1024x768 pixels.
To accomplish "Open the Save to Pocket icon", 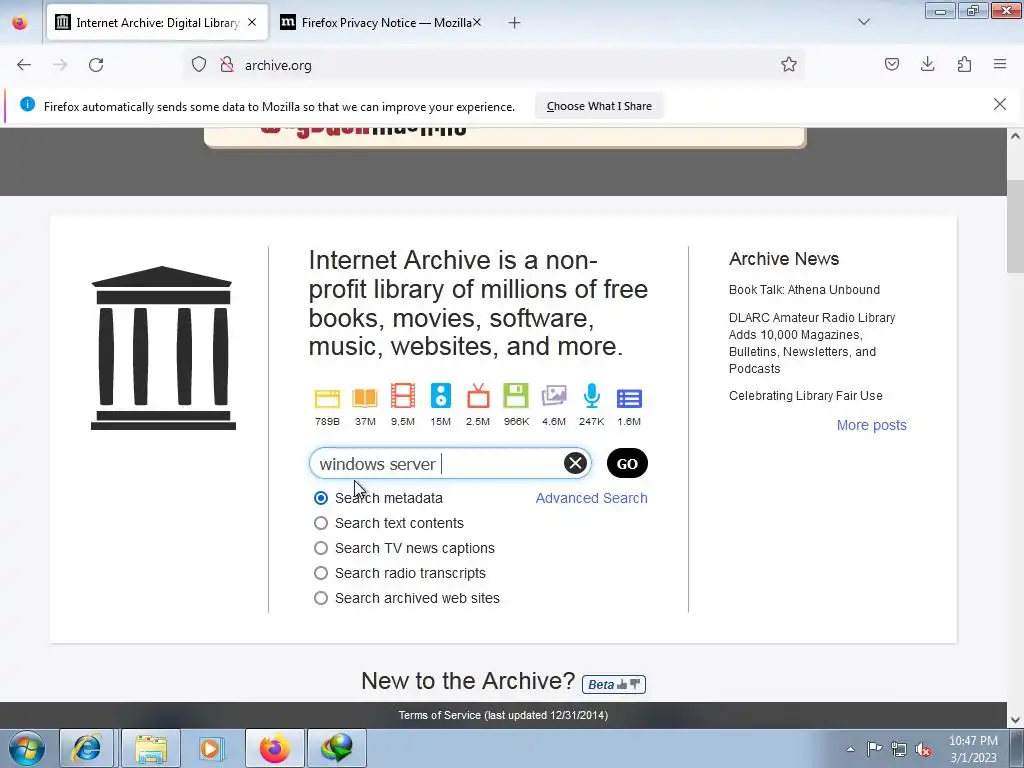I will (x=892, y=64).
